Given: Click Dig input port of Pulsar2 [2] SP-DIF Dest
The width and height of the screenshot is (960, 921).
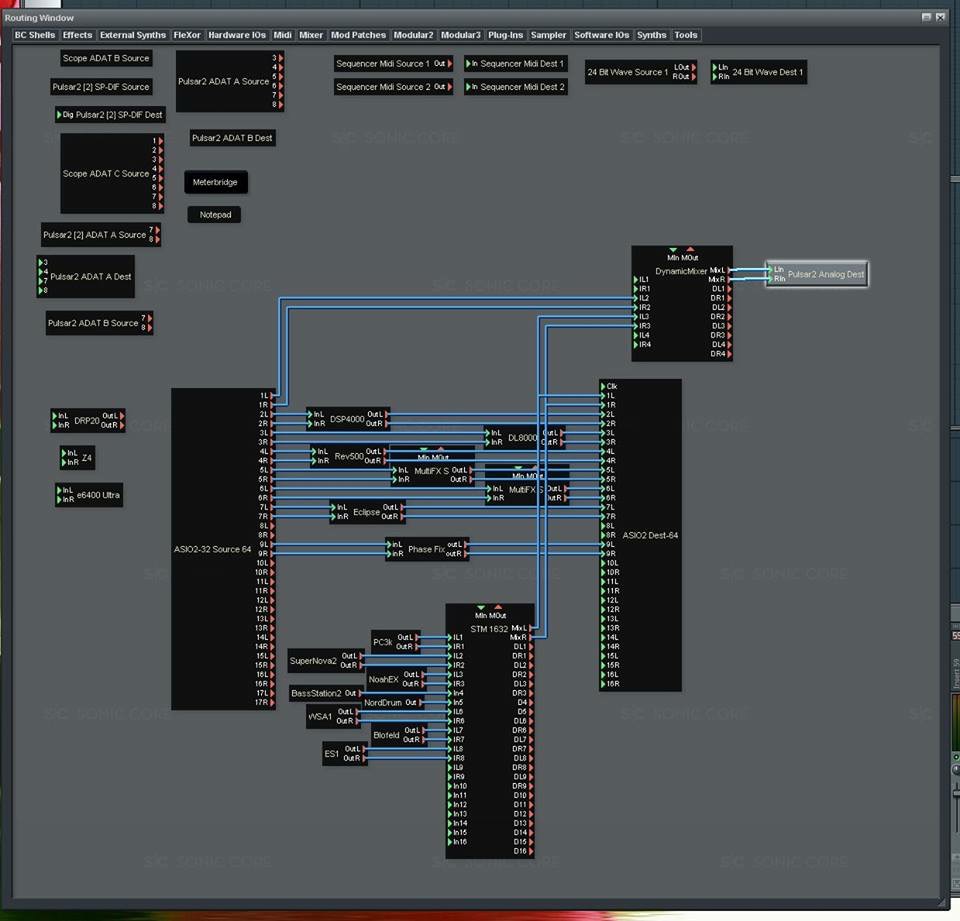Looking at the screenshot, I should click(x=59, y=115).
